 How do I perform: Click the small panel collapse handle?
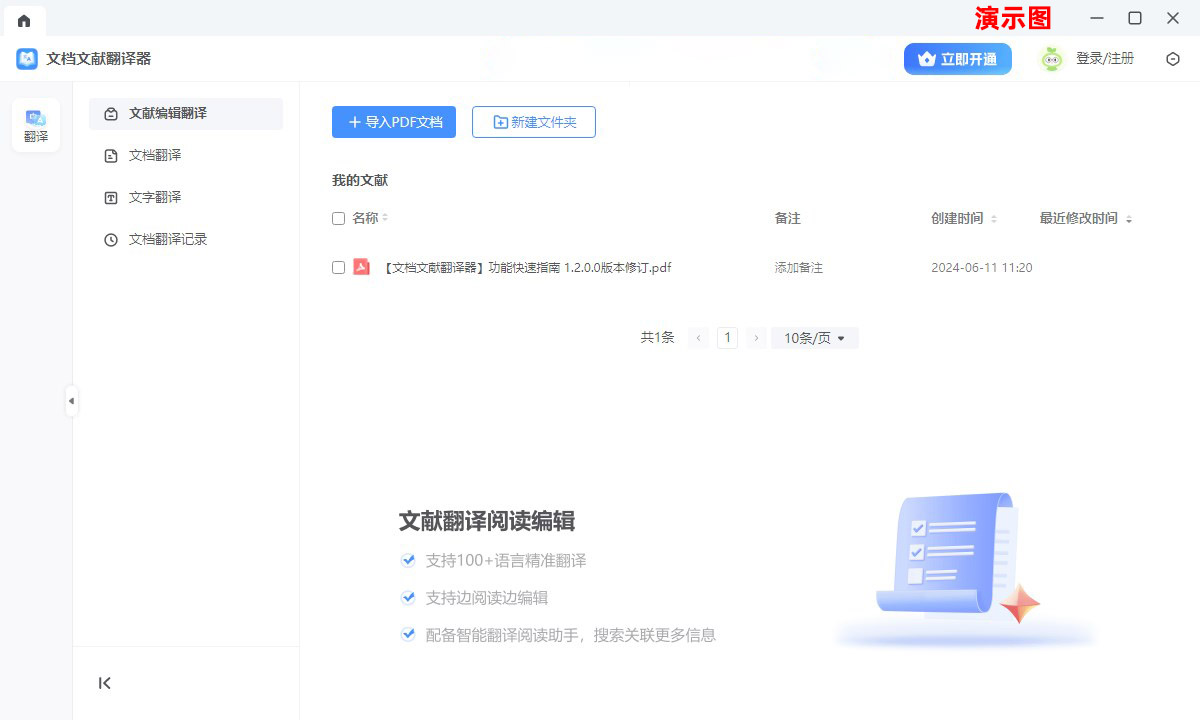pos(71,401)
